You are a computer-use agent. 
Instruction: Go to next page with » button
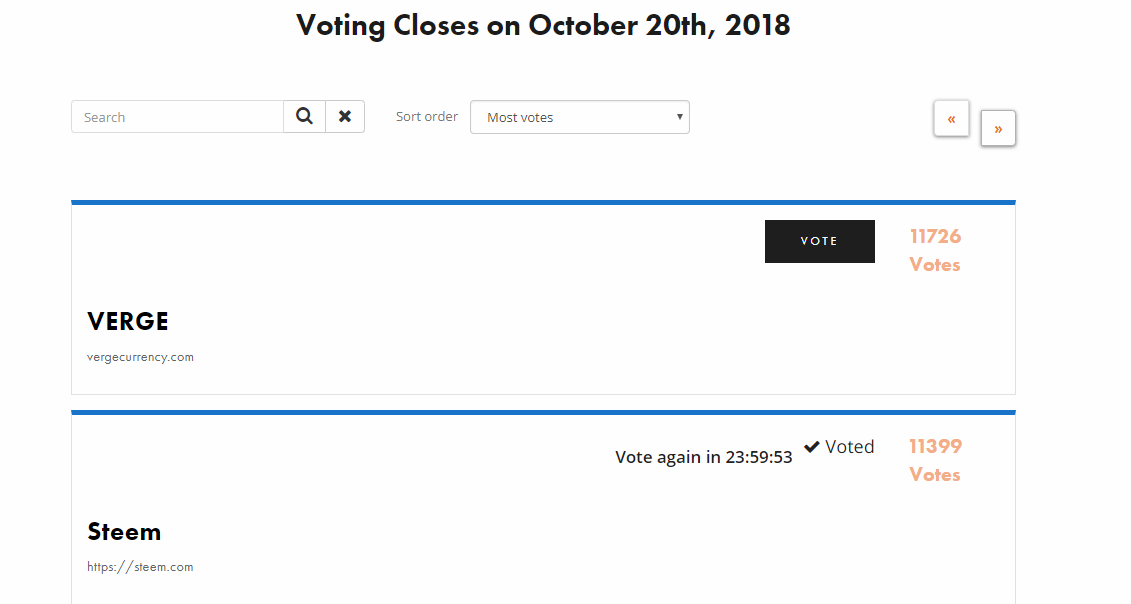tap(998, 128)
